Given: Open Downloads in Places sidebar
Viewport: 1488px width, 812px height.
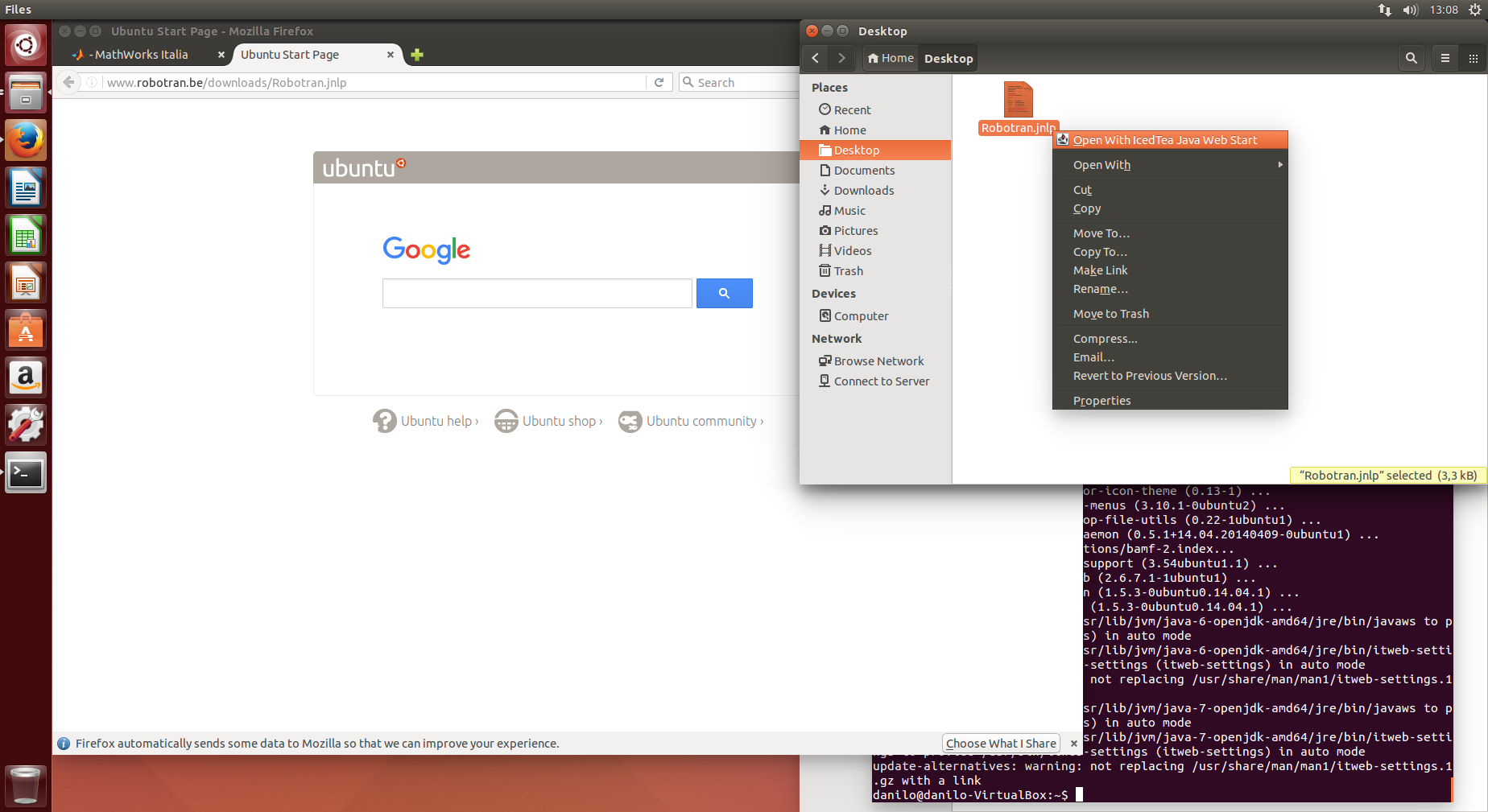Looking at the screenshot, I should coord(875,191).
